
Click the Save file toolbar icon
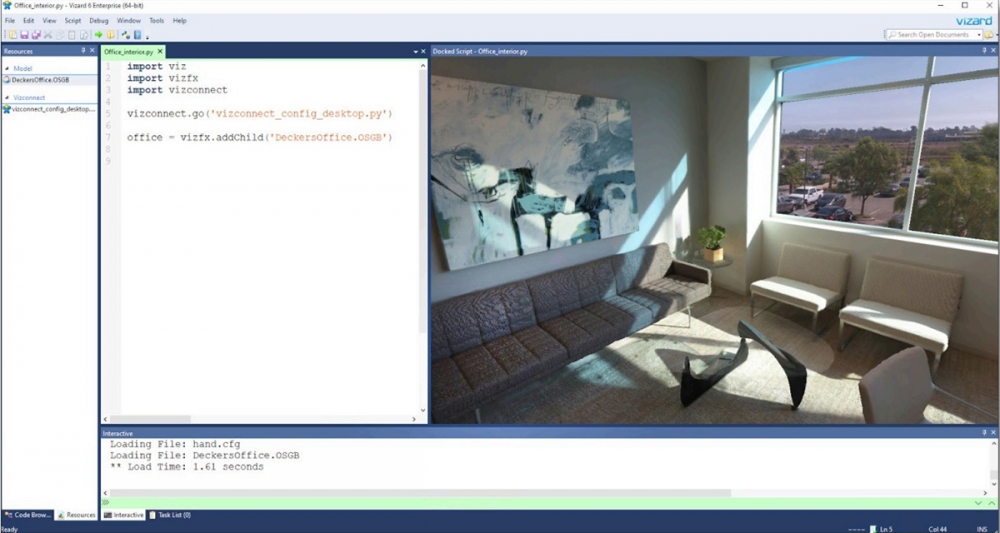click(x=23, y=35)
